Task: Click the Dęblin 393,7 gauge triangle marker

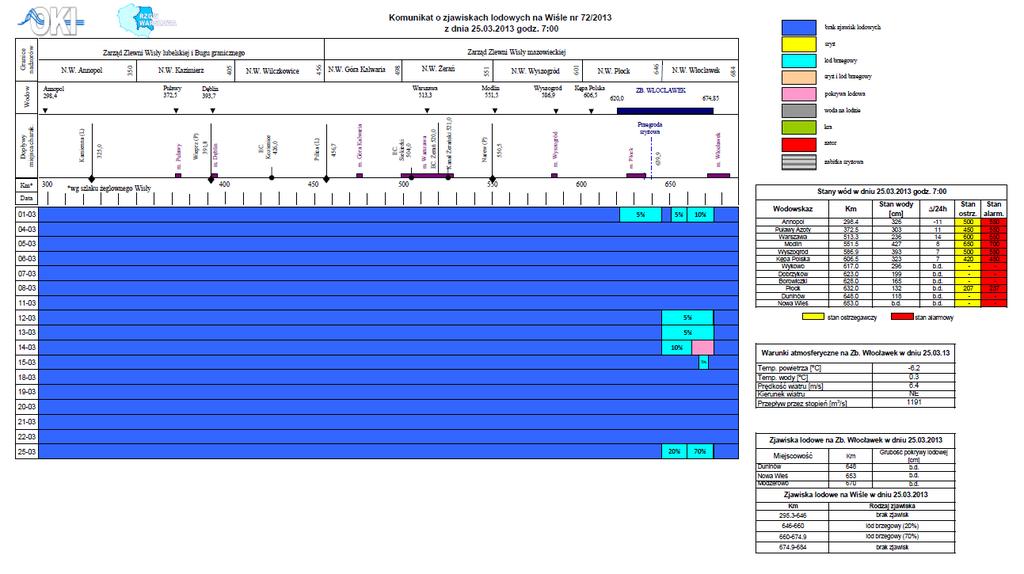Action: coord(213,111)
